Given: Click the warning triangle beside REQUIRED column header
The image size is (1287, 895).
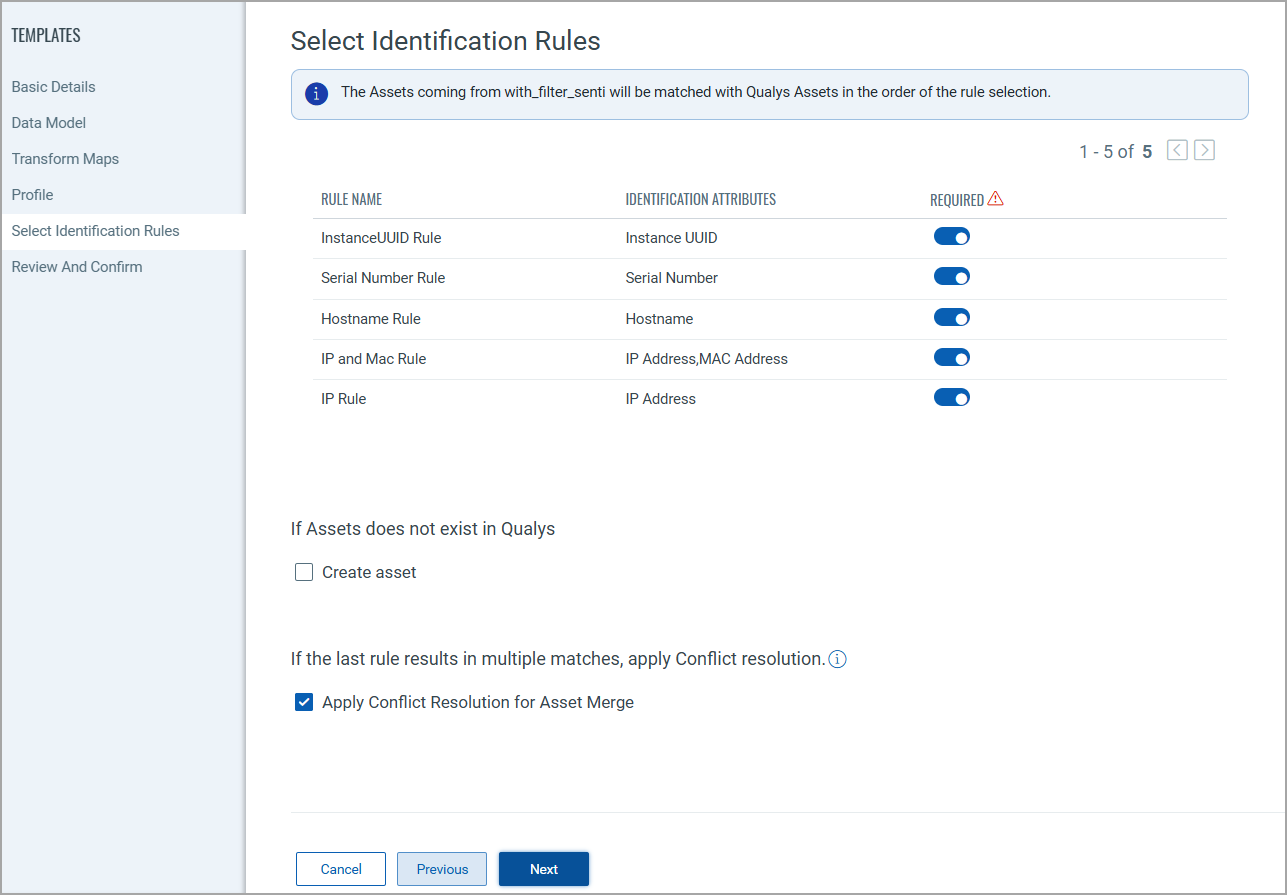Looking at the screenshot, I should tap(996, 198).
